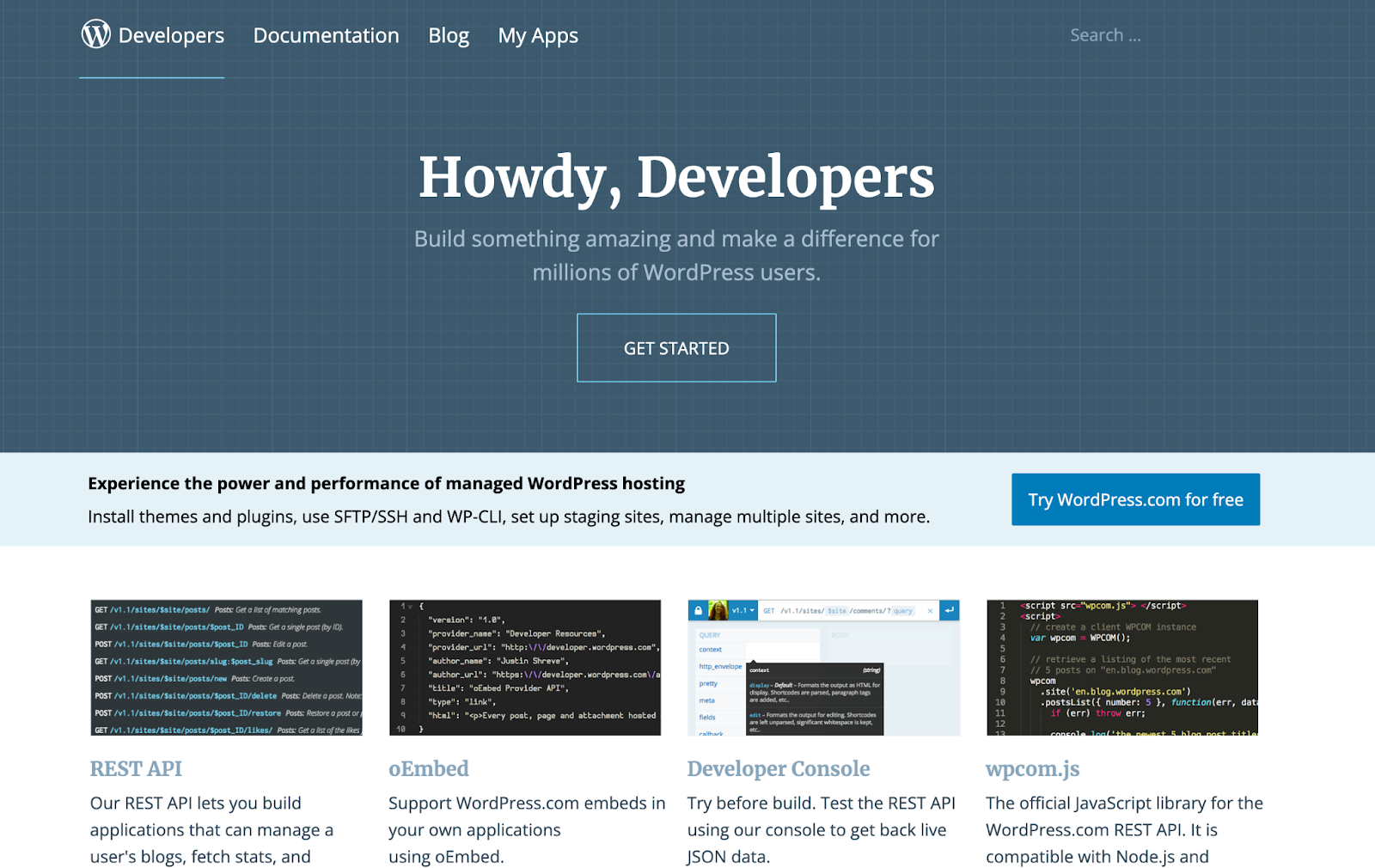The height and width of the screenshot is (868, 1375).
Task: Click the lock icon in the Developer Console thumbnail
Action: pos(699,610)
